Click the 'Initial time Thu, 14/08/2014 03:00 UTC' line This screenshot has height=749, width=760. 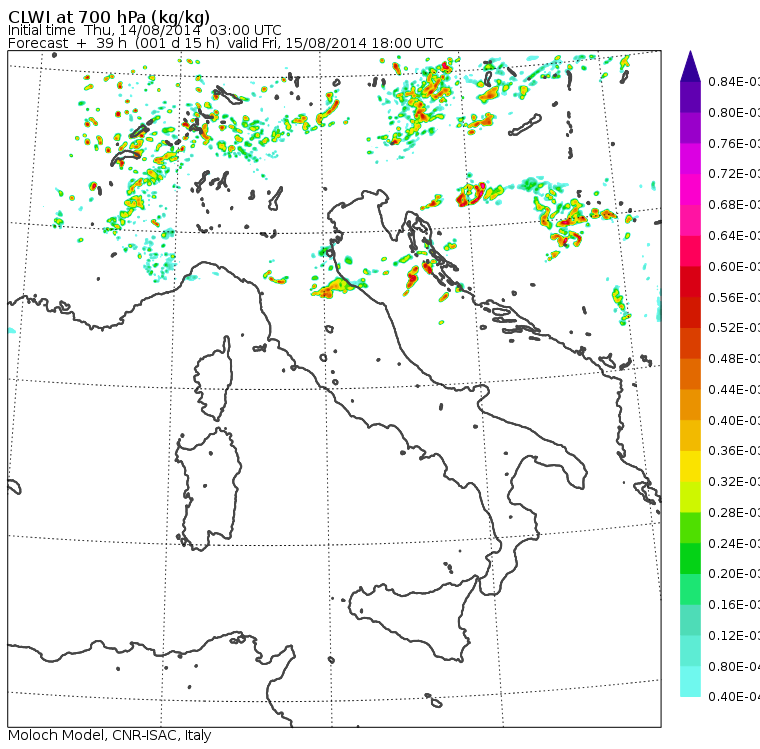(x=144, y=30)
